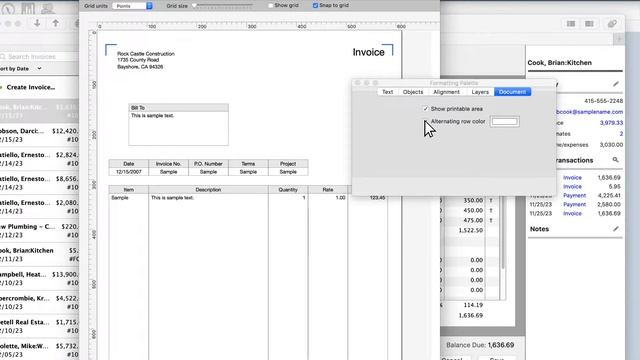Click the columns icon at top left
This screenshot has height=360, width=640.
[x=28, y=8]
